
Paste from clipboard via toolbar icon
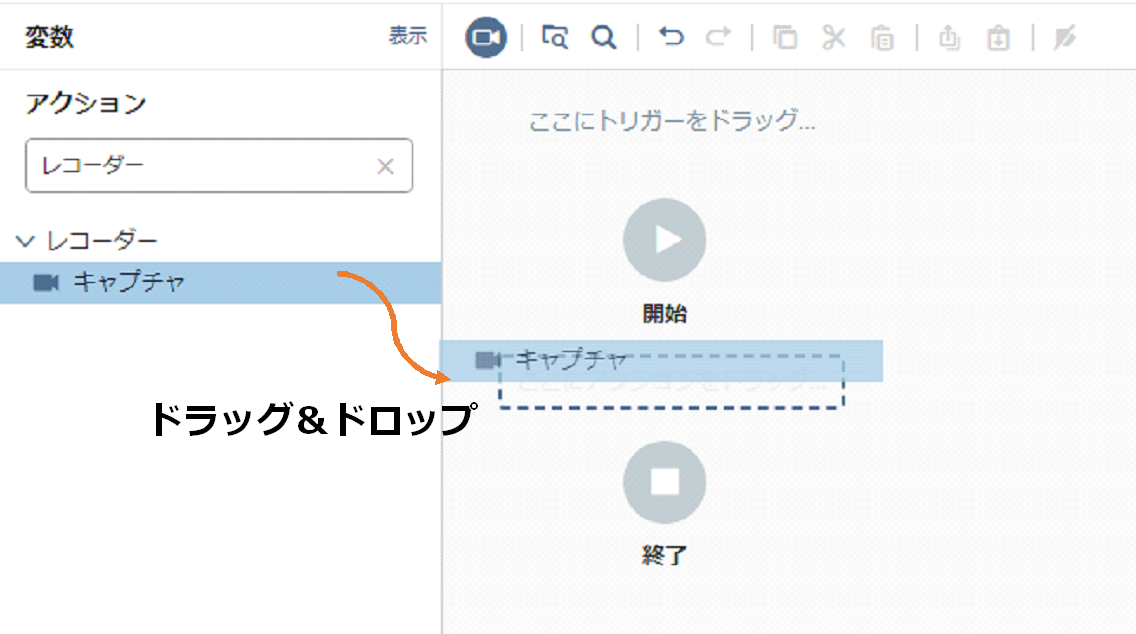click(x=882, y=38)
